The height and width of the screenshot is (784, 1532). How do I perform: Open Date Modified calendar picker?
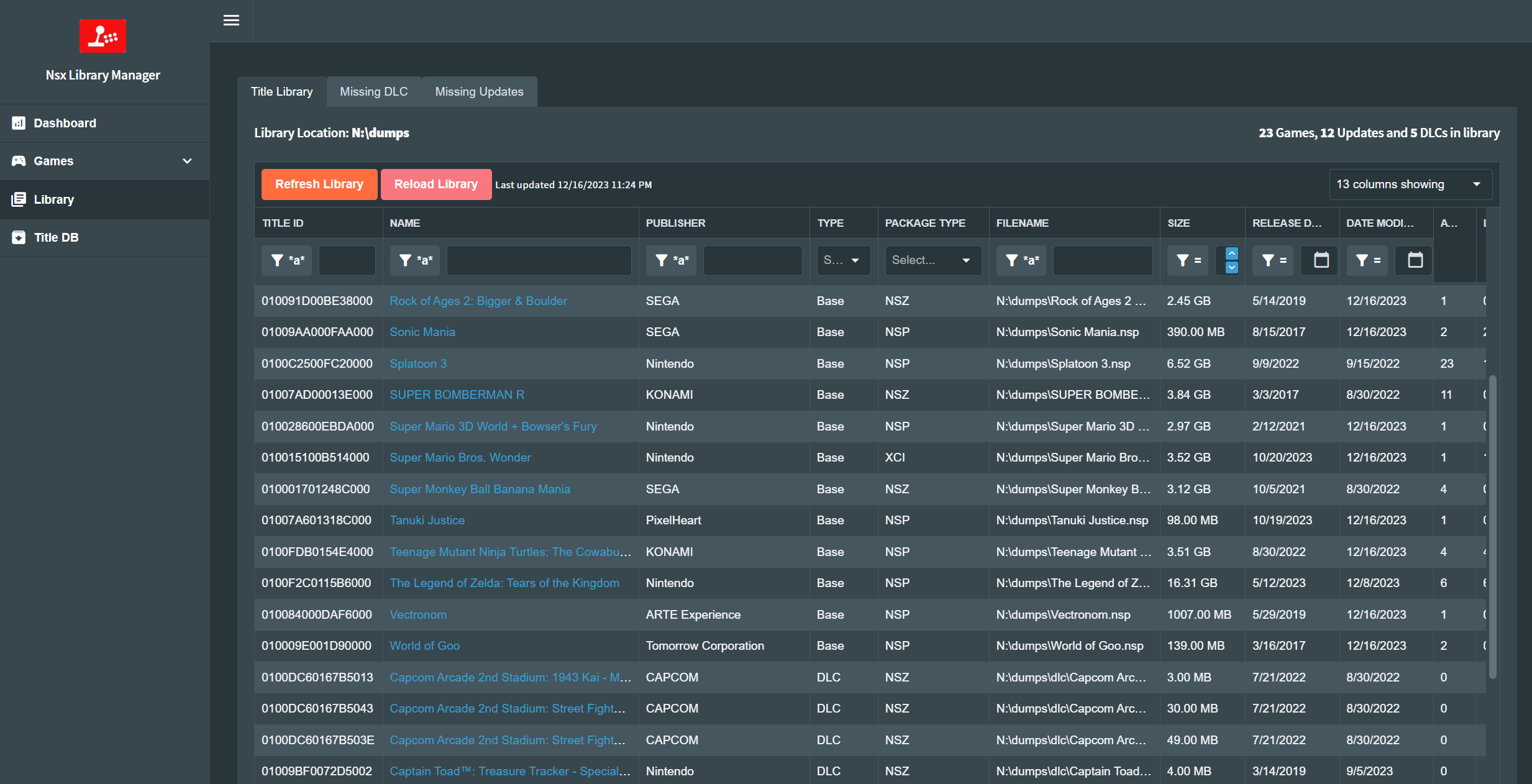click(x=1415, y=260)
